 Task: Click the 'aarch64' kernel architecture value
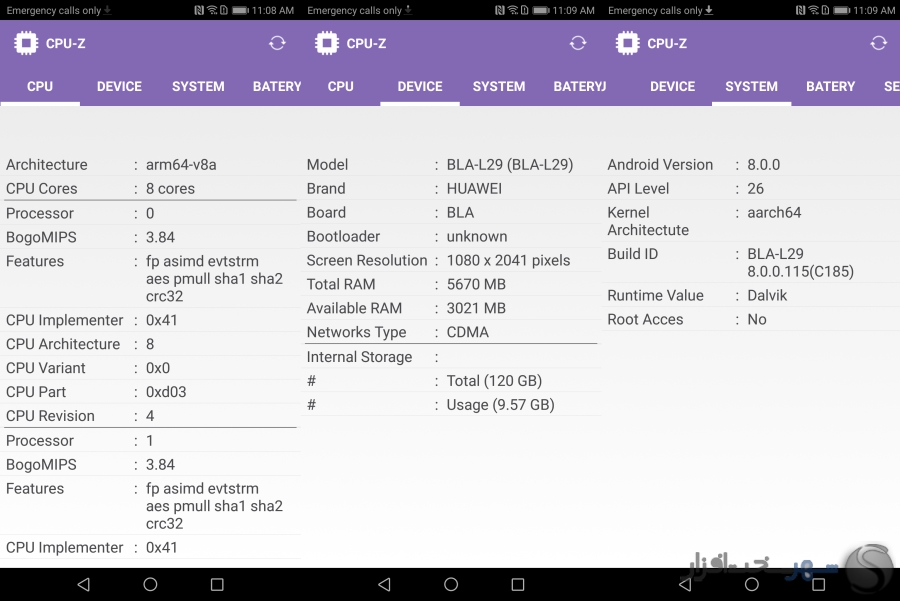774,213
